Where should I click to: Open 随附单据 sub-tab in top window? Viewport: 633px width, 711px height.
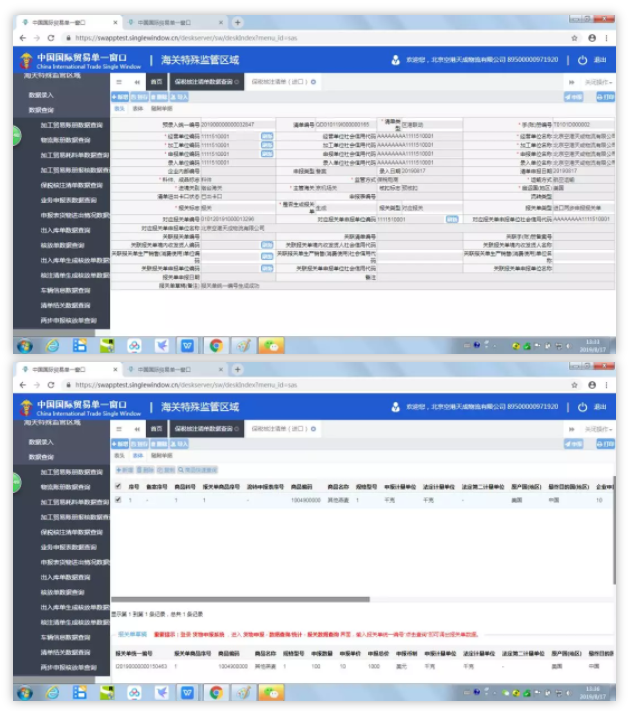click(161, 109)
